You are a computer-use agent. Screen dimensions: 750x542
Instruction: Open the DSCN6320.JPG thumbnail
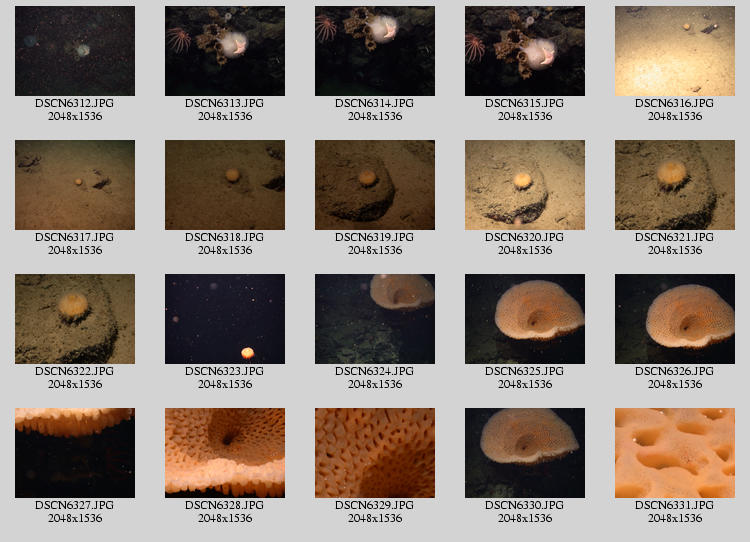pyautogui.click(x=525, y=185)
